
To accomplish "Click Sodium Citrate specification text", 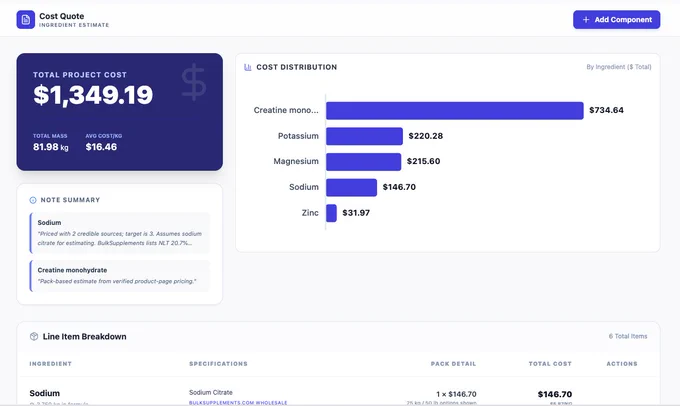I will [211, 393].
